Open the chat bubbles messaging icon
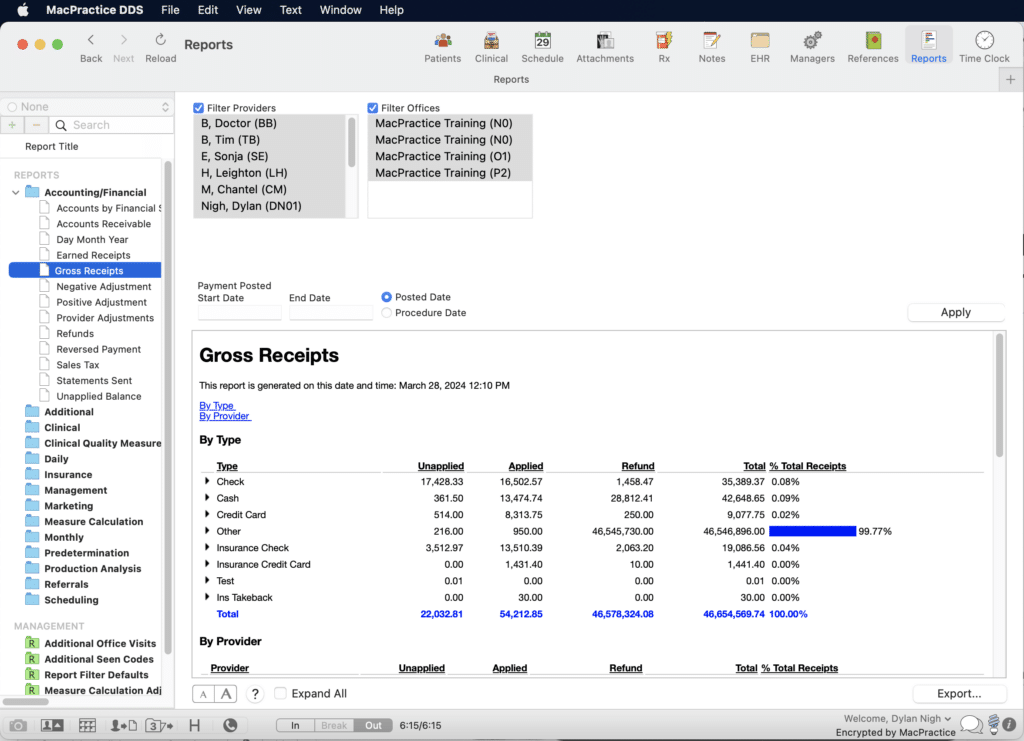 (972, 724)
